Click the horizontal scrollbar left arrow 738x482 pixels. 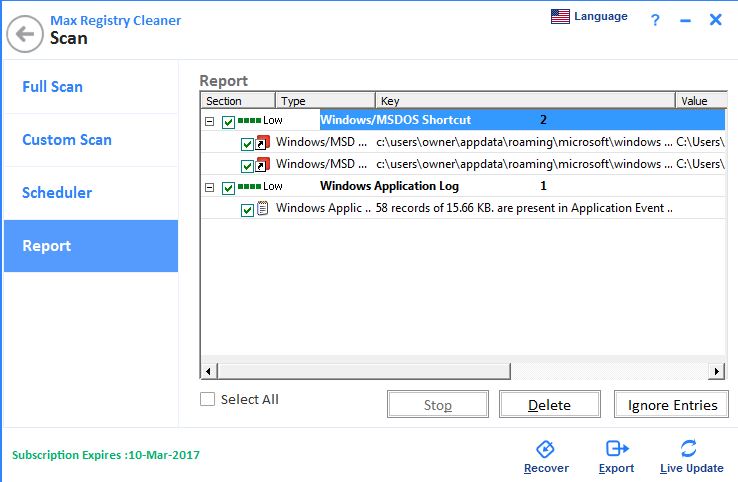pyautogui.click(x=209, y=371)
